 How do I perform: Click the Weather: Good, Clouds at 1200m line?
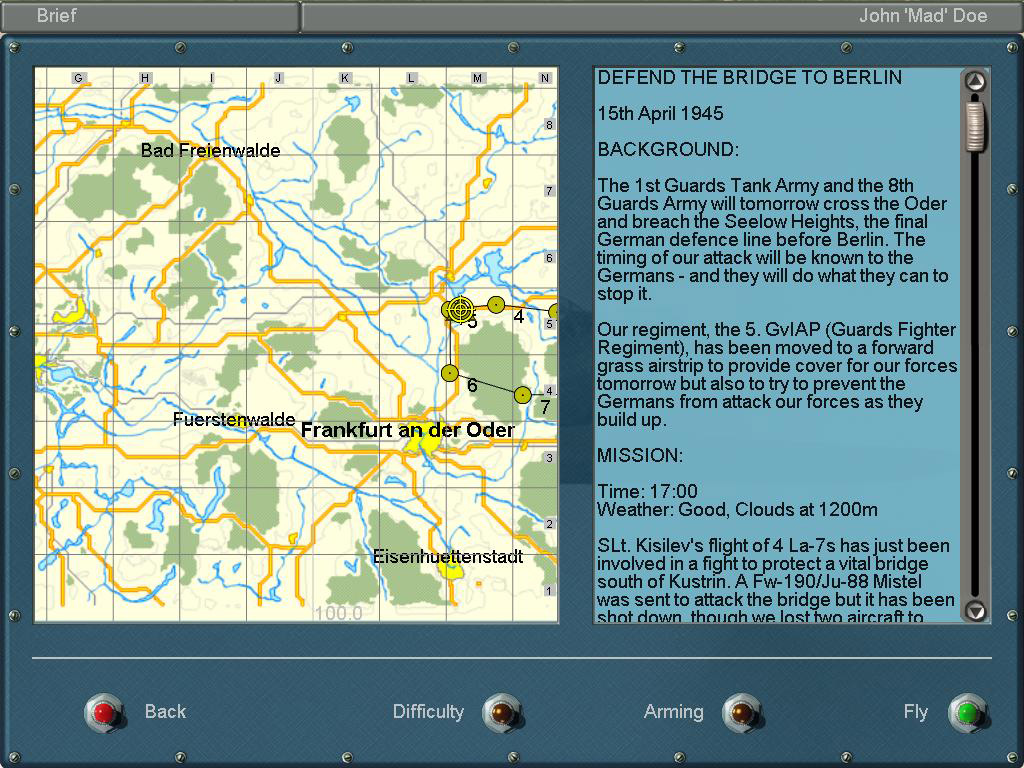tap(737, 509)
